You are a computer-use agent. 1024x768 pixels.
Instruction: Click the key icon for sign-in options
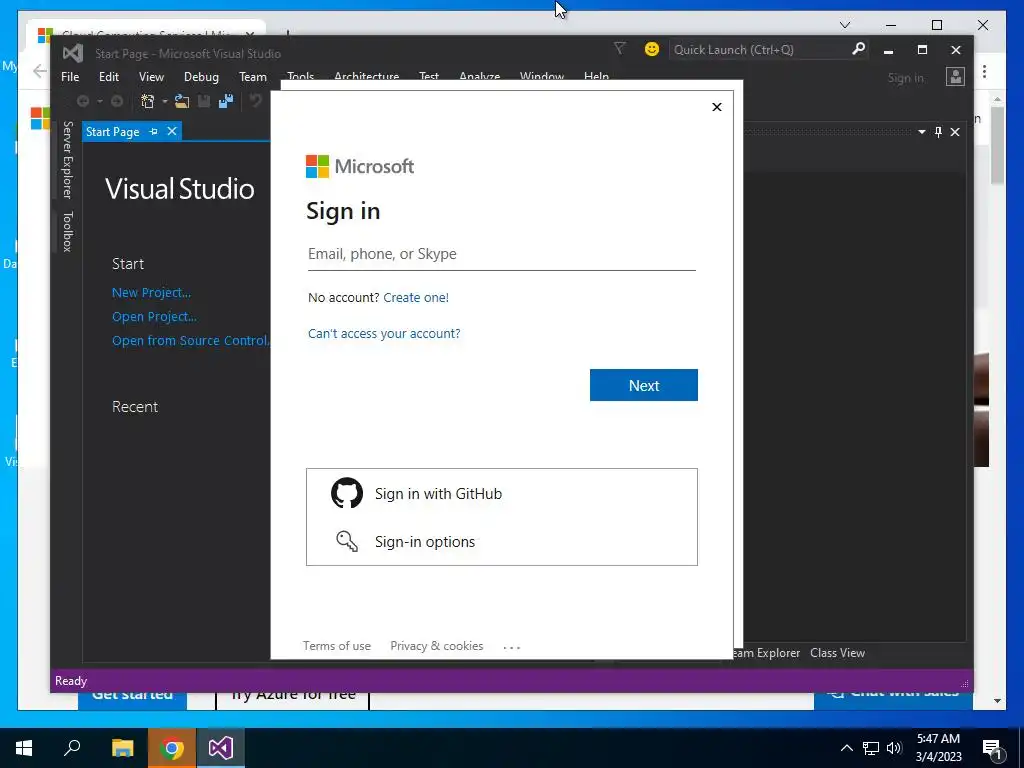pyautogui.click(x=347, y=541)
